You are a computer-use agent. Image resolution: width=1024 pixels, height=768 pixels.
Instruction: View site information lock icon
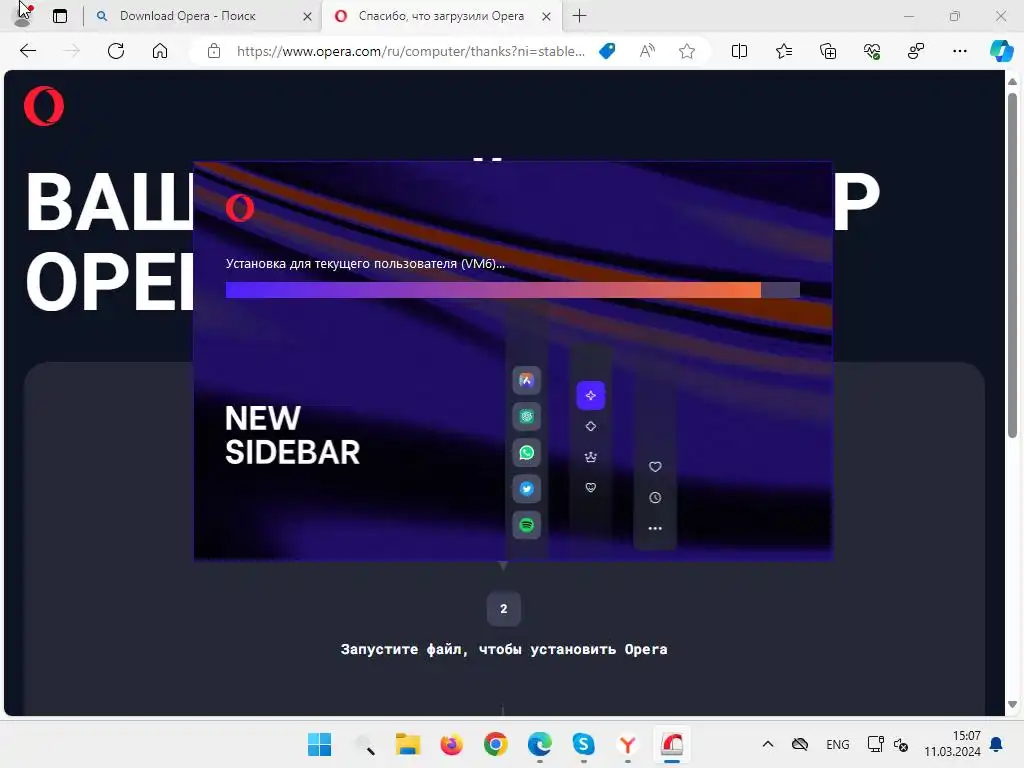coord(214,51)
